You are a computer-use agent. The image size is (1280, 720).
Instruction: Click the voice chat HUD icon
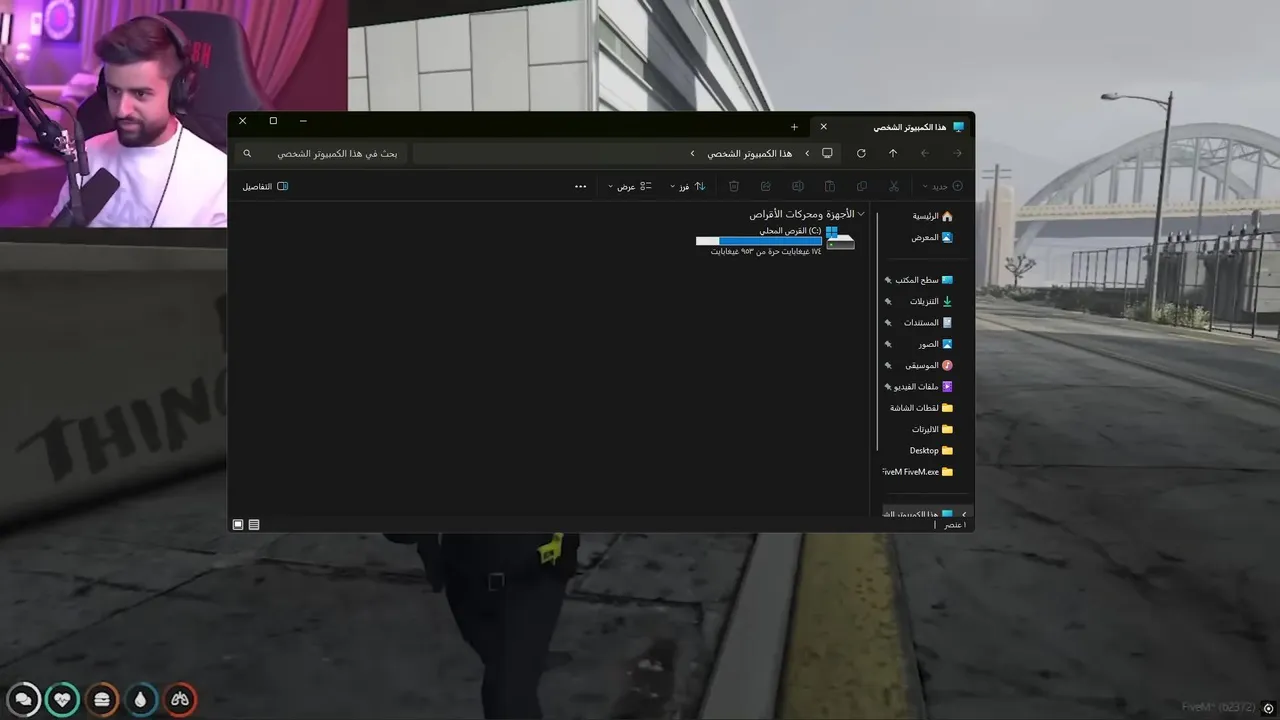(24, 700)
